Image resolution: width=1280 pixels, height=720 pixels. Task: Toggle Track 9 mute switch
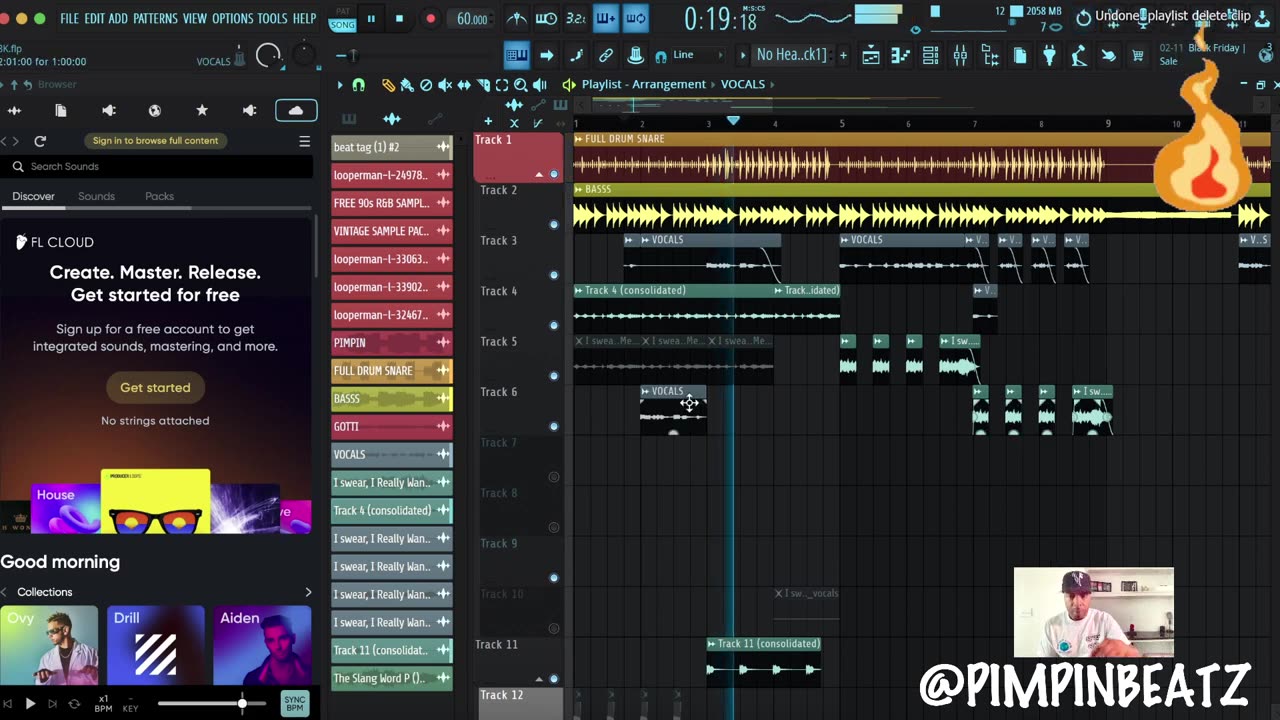(554, 578)
